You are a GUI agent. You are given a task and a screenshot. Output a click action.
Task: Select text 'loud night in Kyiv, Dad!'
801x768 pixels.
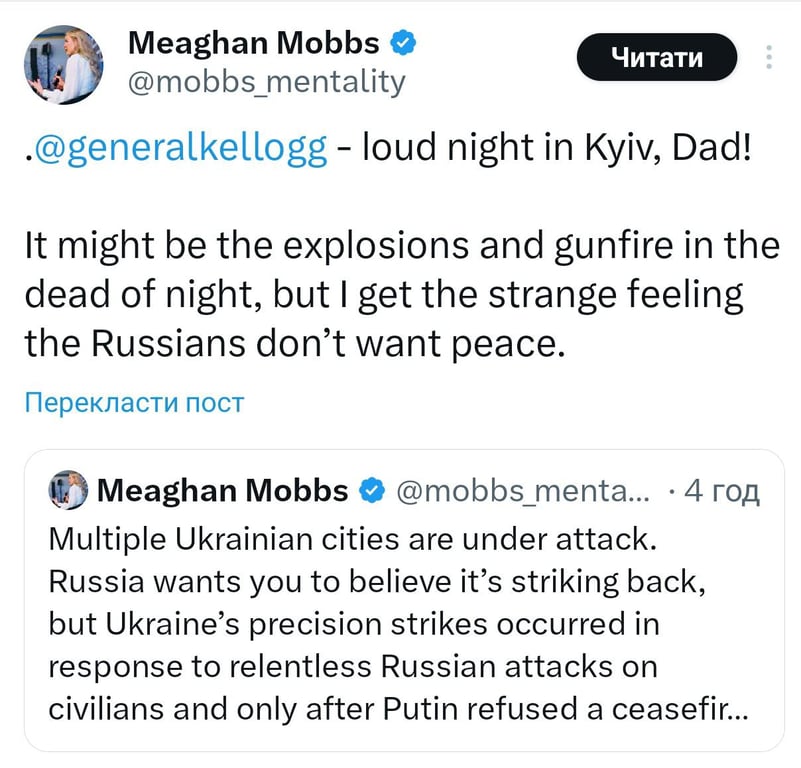(552, 147)
